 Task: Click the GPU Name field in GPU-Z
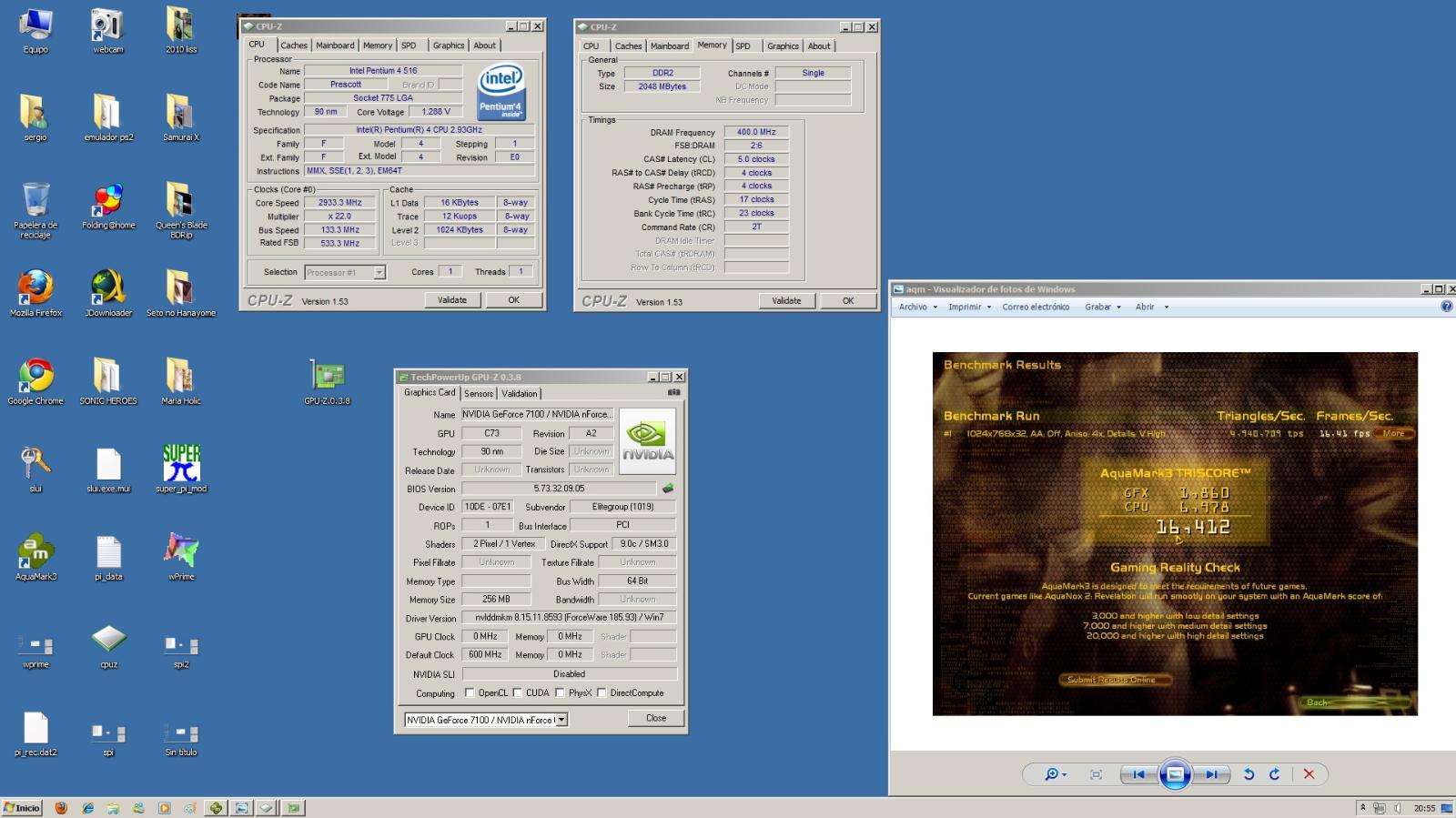coord(538,414)
